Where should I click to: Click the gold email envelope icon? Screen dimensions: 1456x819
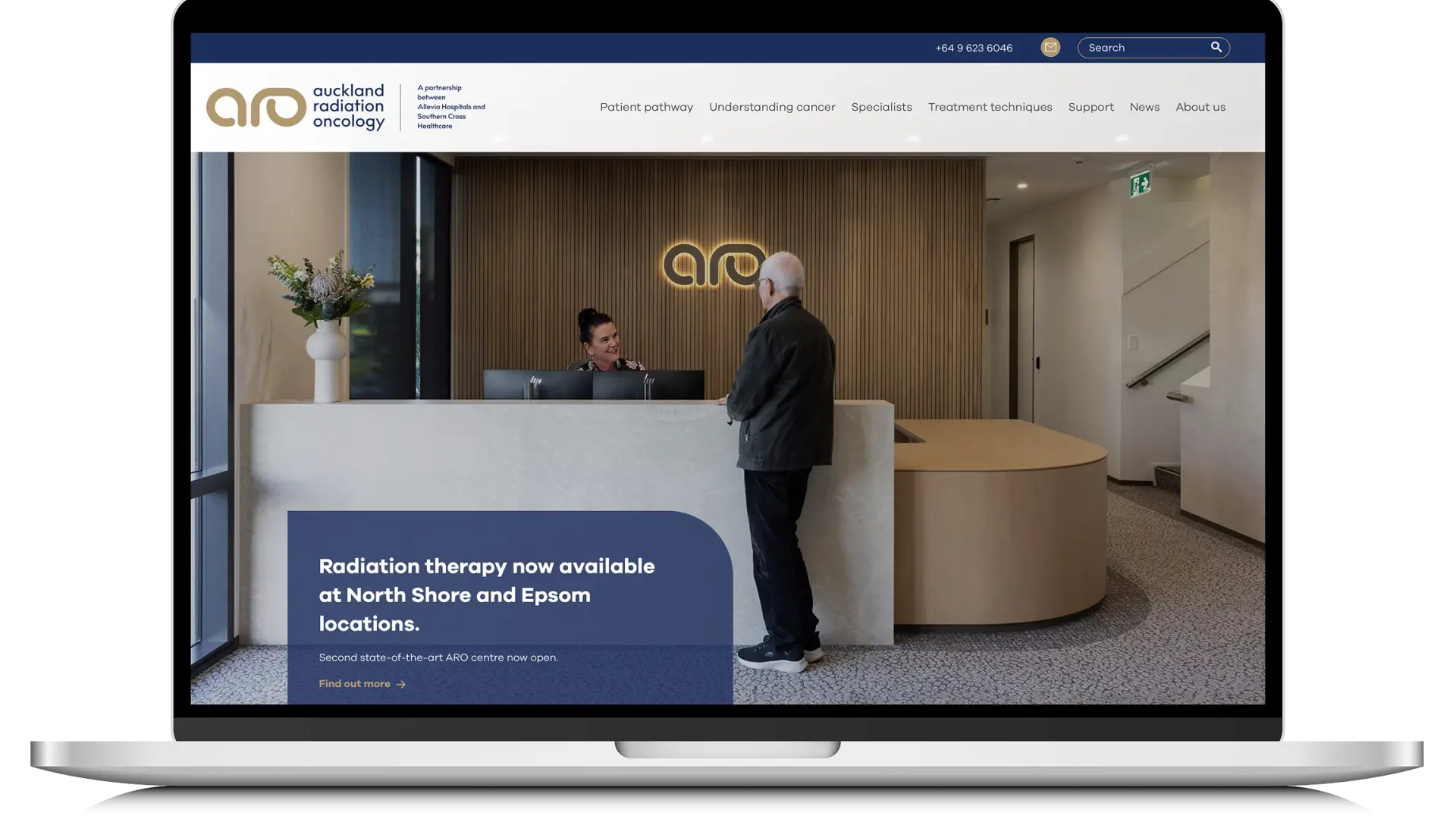(1050, 47)
